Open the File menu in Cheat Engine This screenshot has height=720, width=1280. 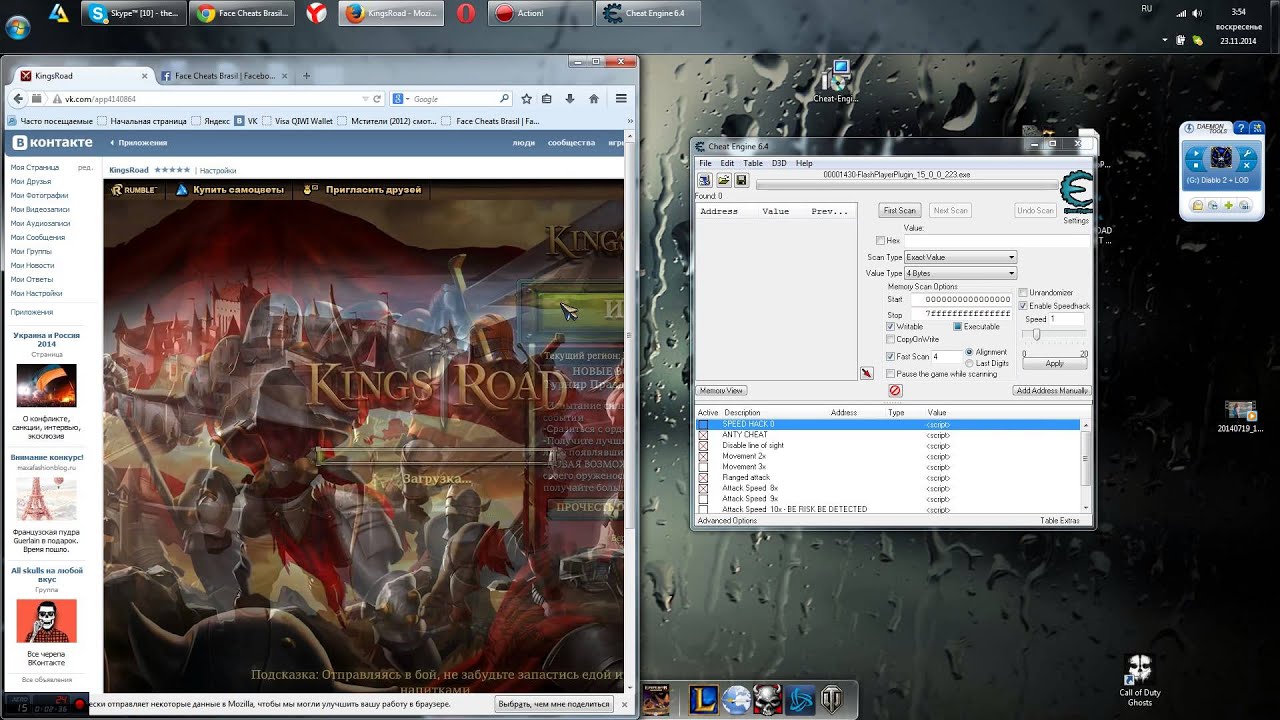pyautogui.click(x=705, y=163)
